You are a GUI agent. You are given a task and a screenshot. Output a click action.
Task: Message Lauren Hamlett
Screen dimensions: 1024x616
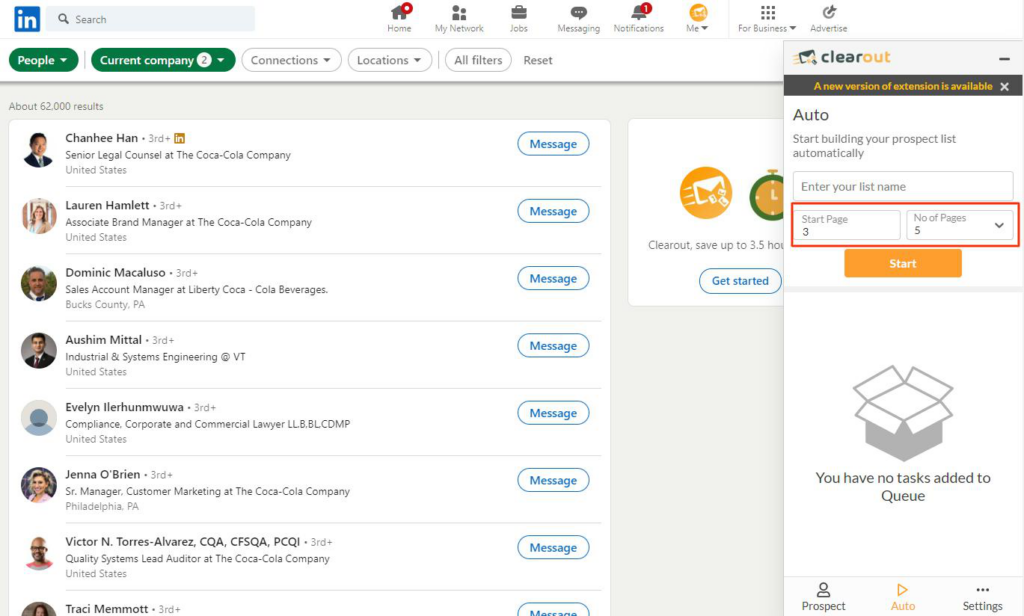[x=553, y=211]
